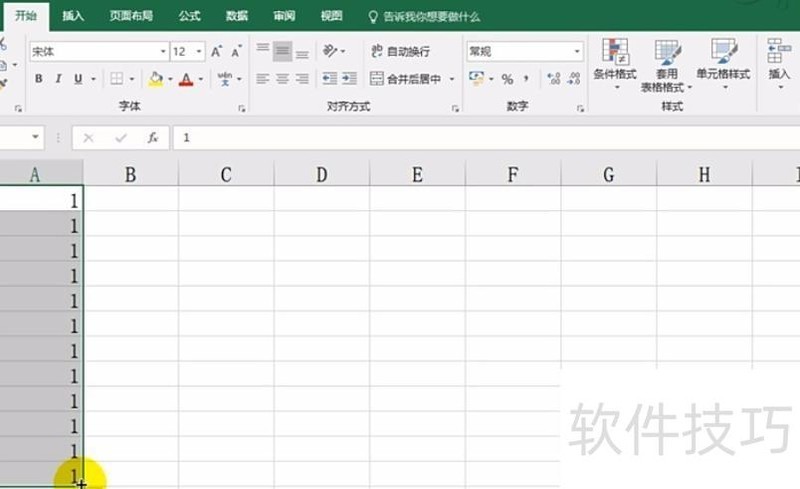Open Cell Styles (单元格样式) icon

click(x=723, y=61)
